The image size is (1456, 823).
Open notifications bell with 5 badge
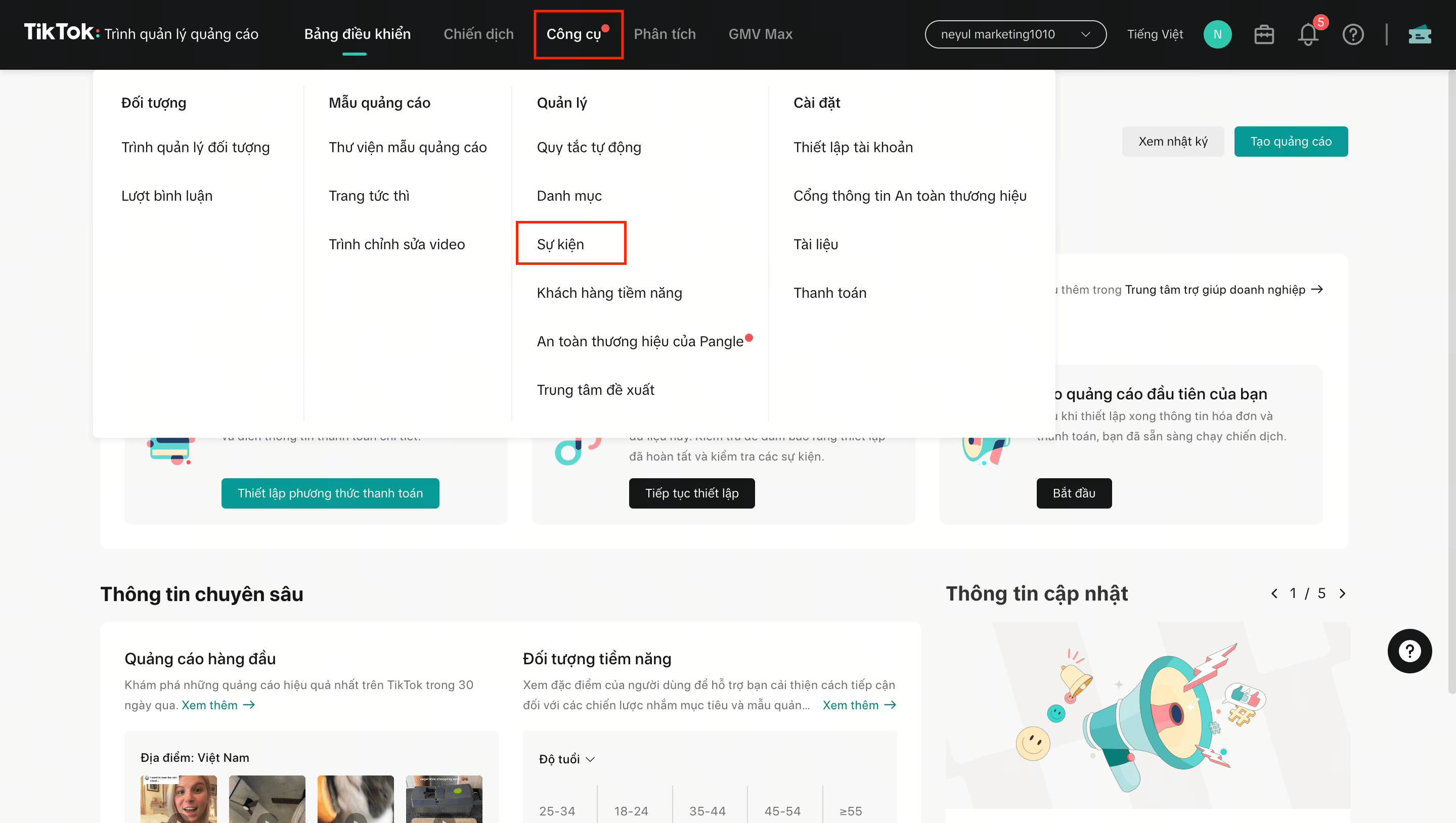click(1308, 34)
